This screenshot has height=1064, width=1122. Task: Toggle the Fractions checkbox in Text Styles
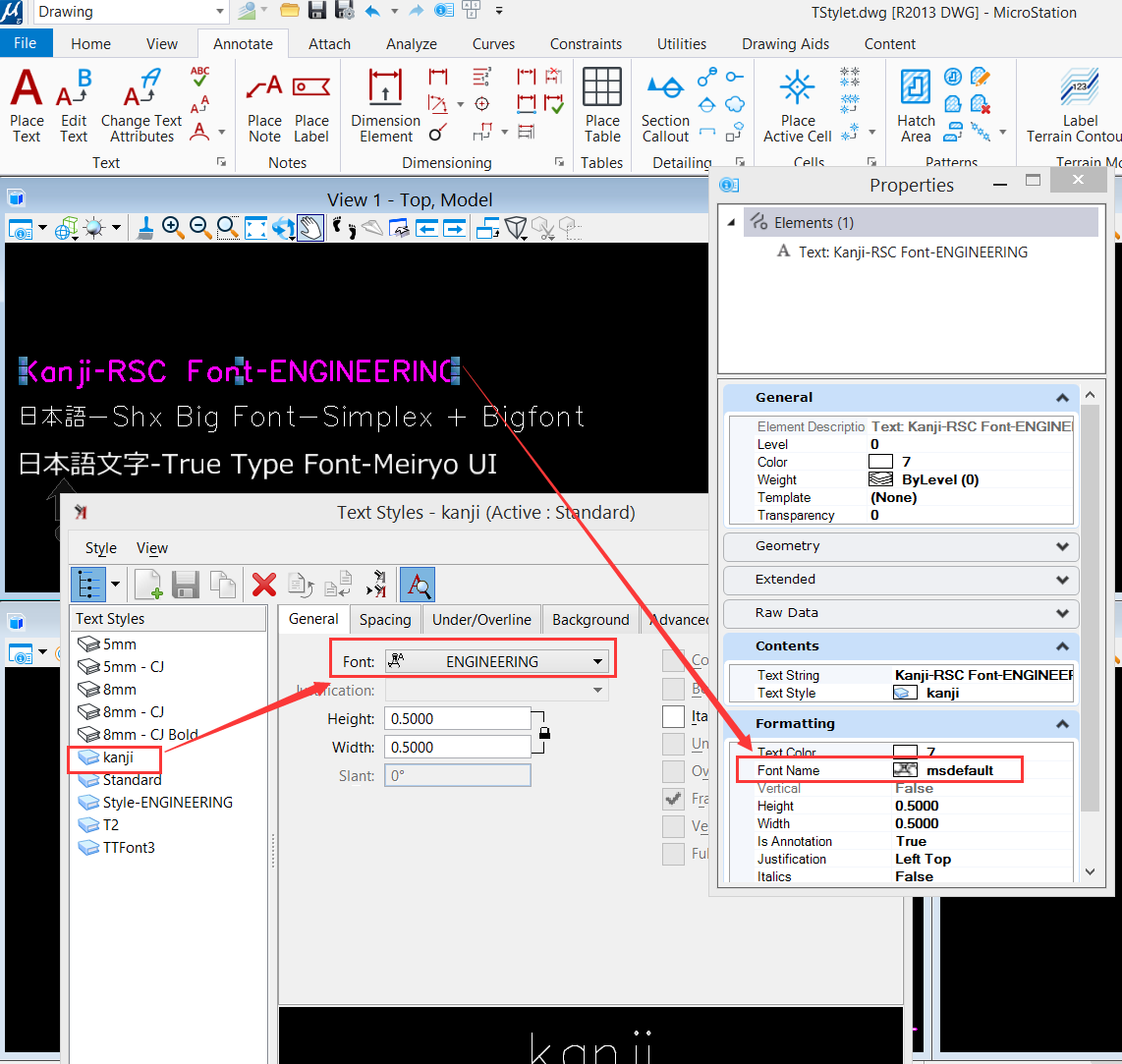coord(673,799)
